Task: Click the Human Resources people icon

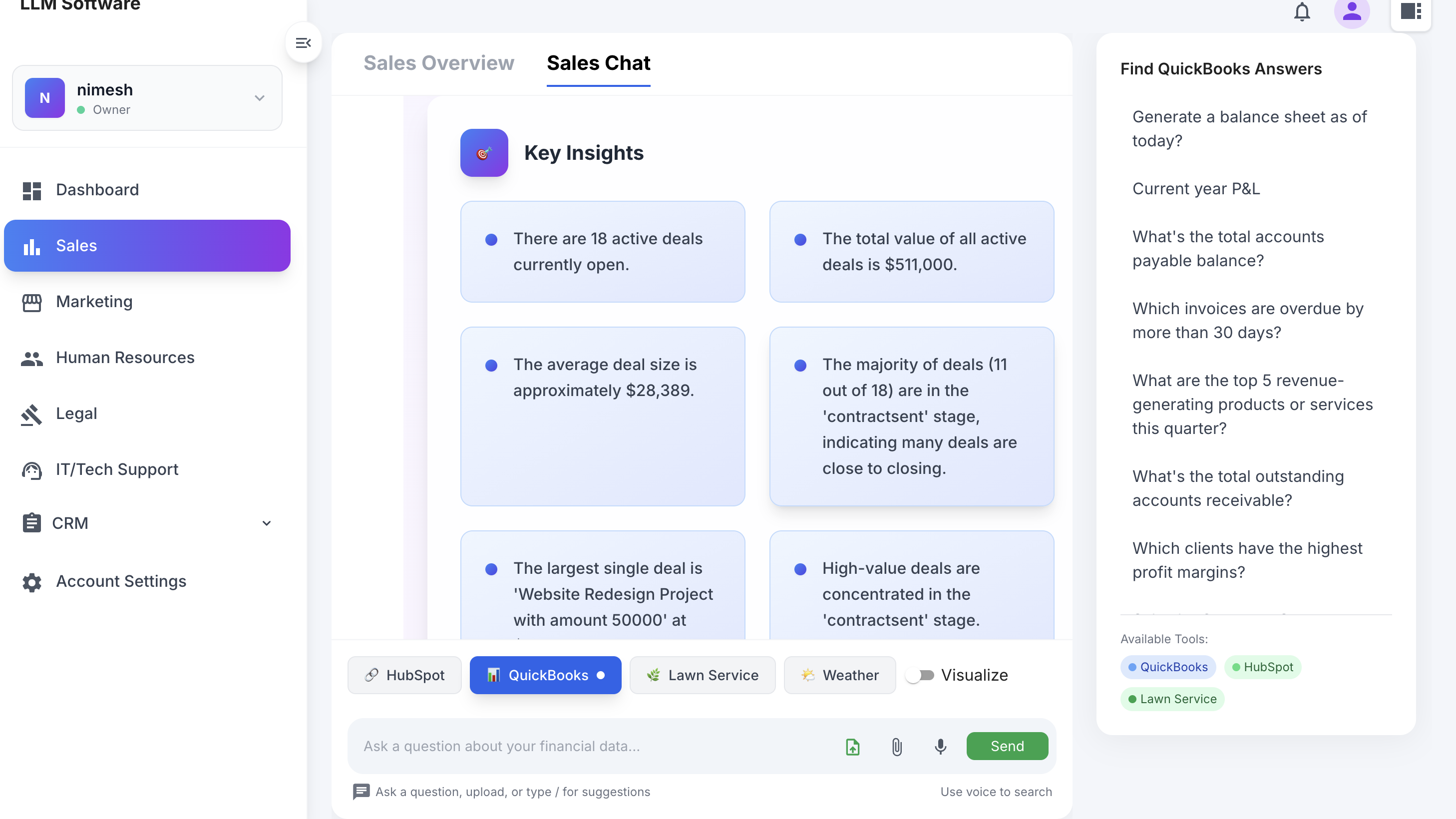Action: pos(32,357)
